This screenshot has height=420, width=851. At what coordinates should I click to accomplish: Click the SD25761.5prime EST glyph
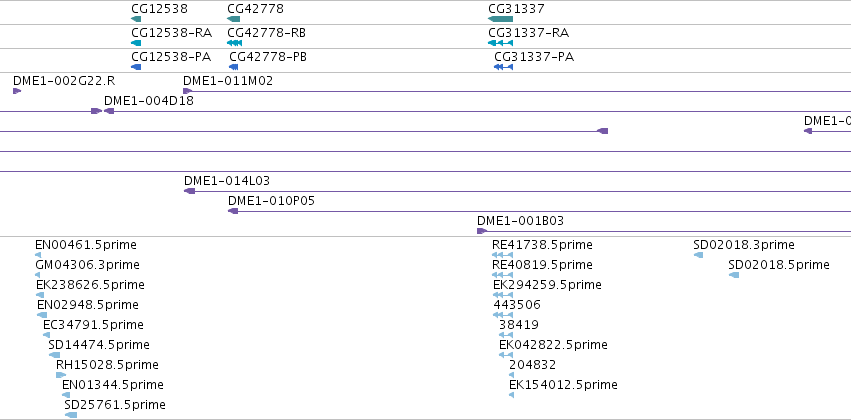[x=71, y=415]
